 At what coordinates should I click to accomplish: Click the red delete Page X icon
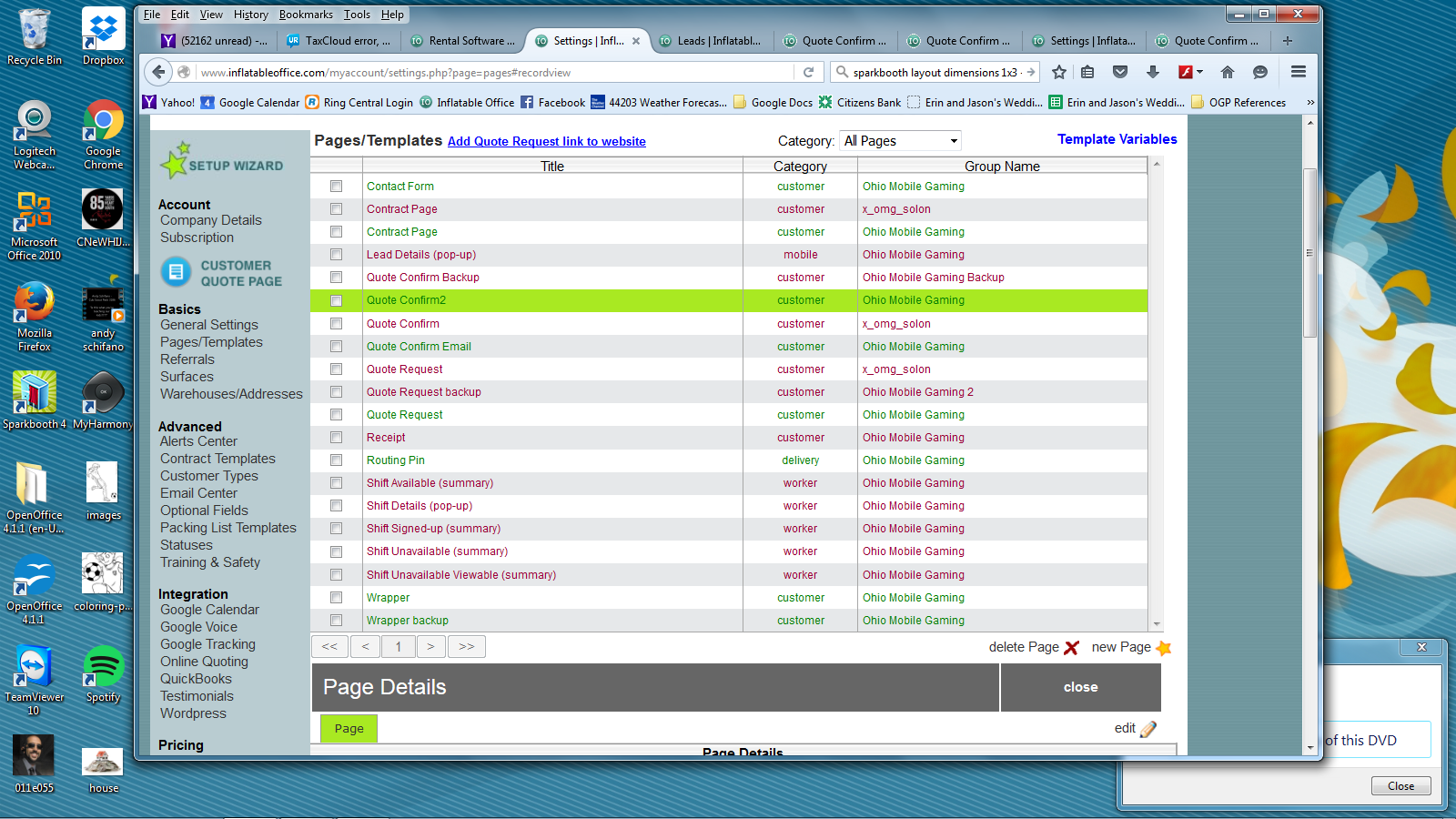click(1071, 648)
